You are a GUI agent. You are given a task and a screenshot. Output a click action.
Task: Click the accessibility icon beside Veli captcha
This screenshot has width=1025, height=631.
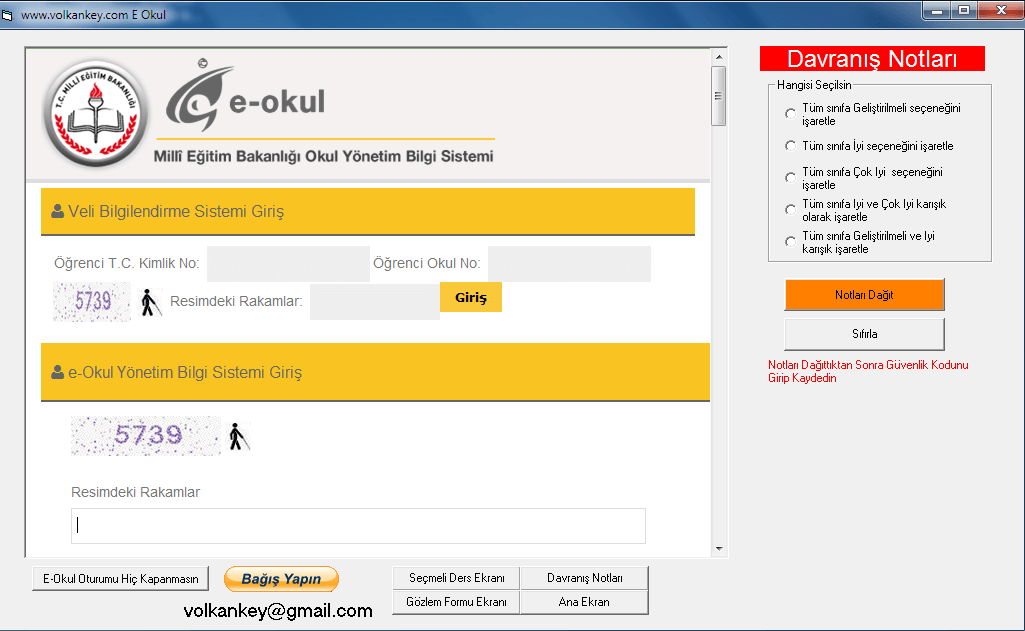(151, 303)
